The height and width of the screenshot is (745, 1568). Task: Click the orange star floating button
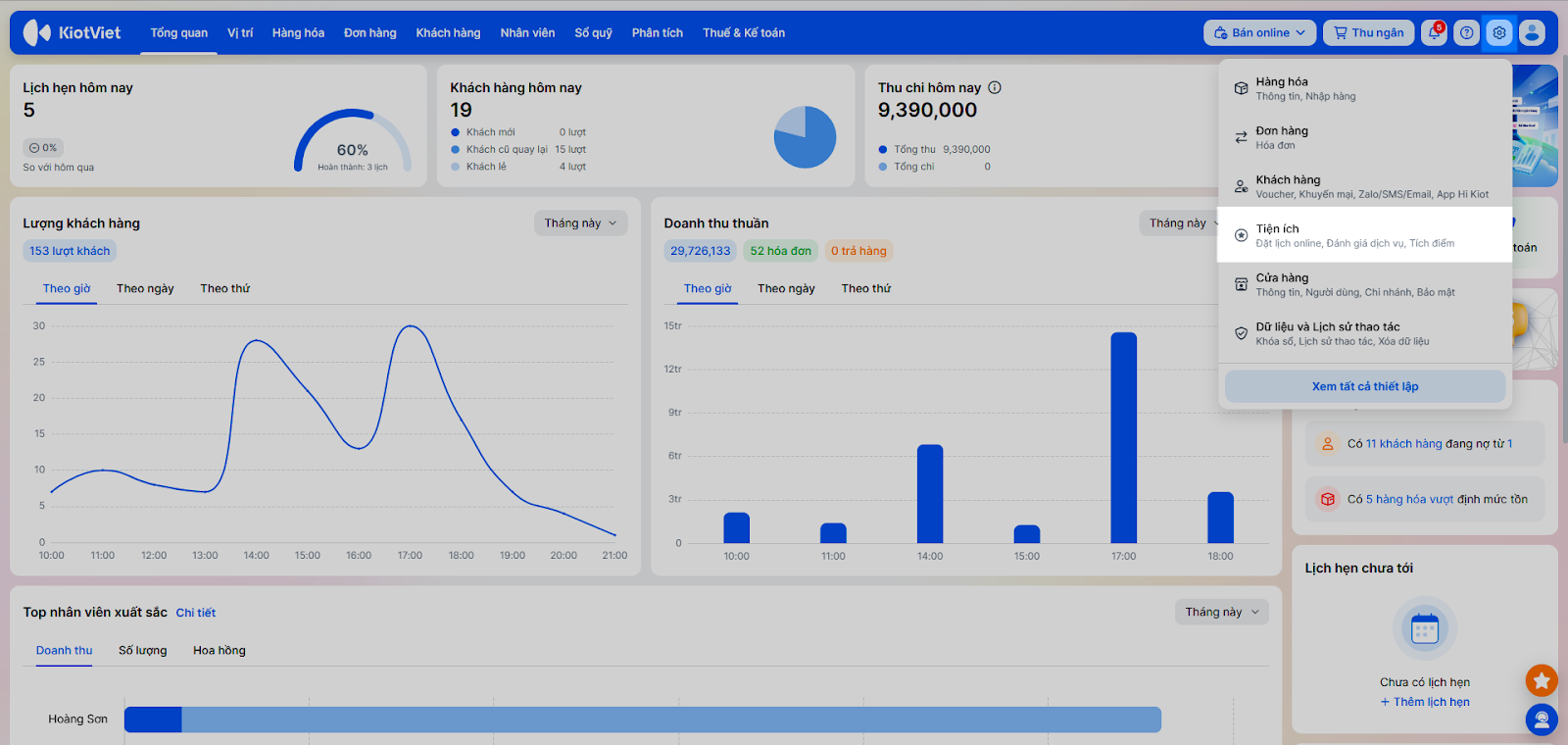pyautogui.click(x=1542, y=679)
